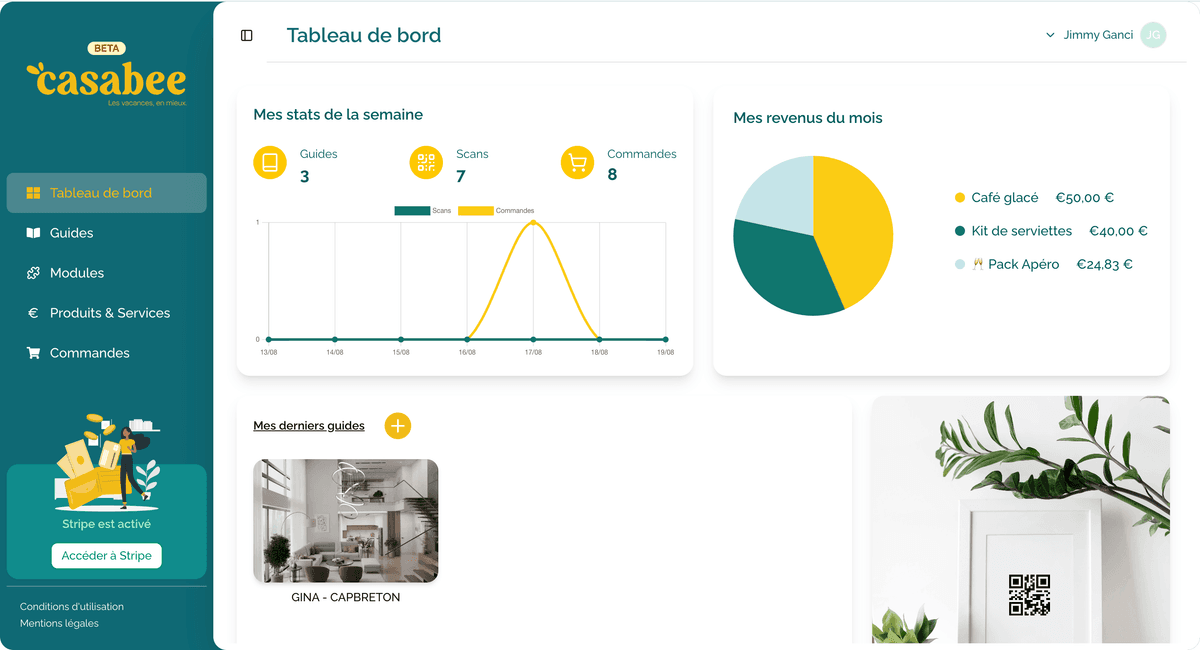
Task: Click the yellow Guides stat book icon
Action: click(270, 162)
